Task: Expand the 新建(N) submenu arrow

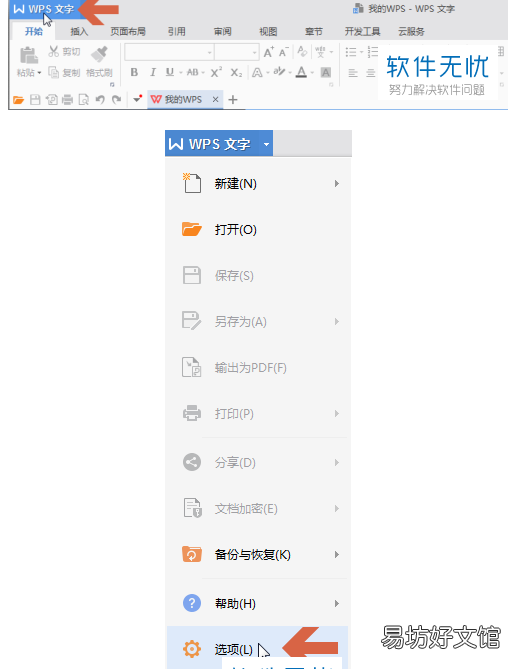Action: click(337, 183)
